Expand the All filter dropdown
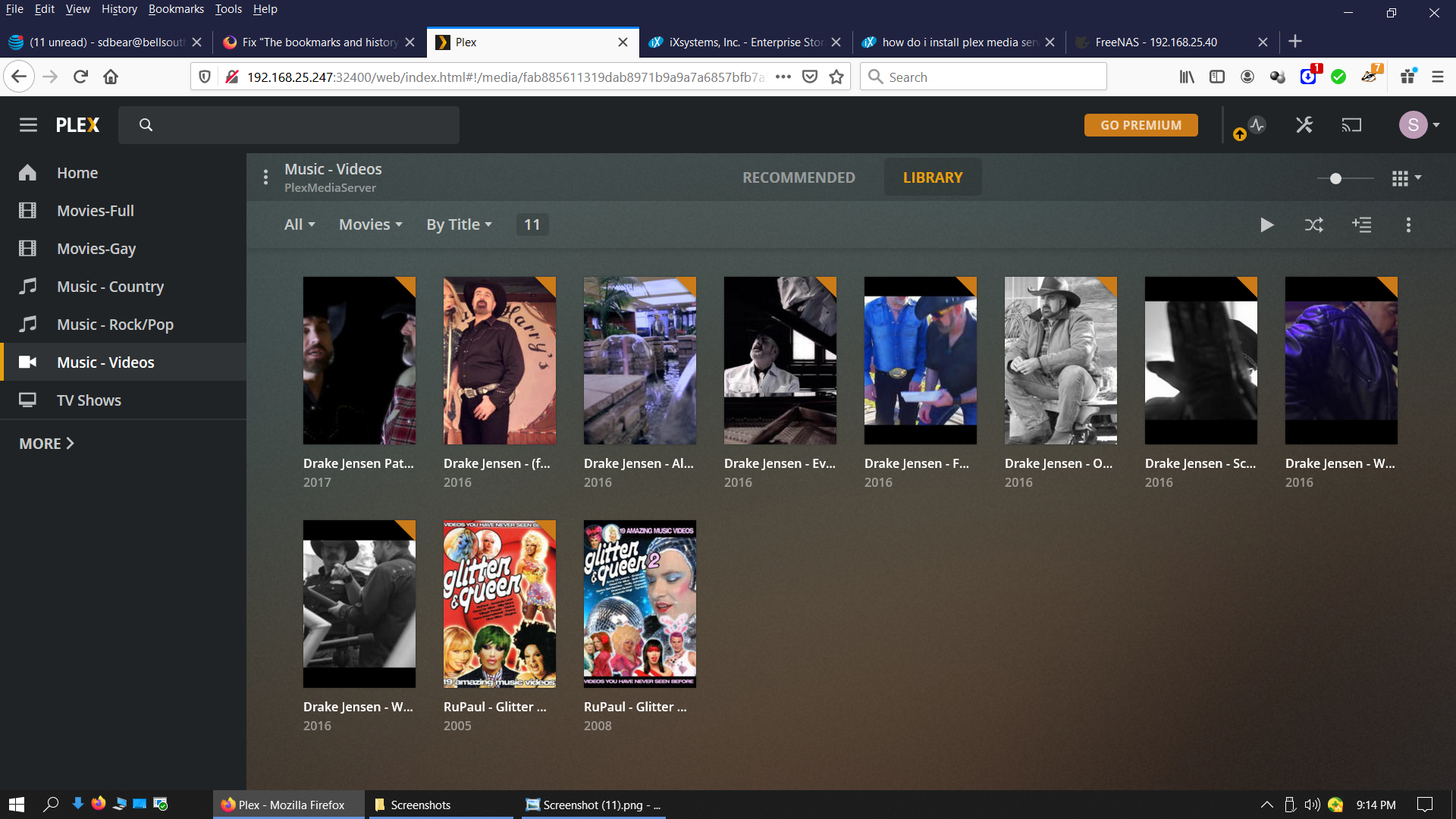1456x819 pixels. [x=300, y=224]
